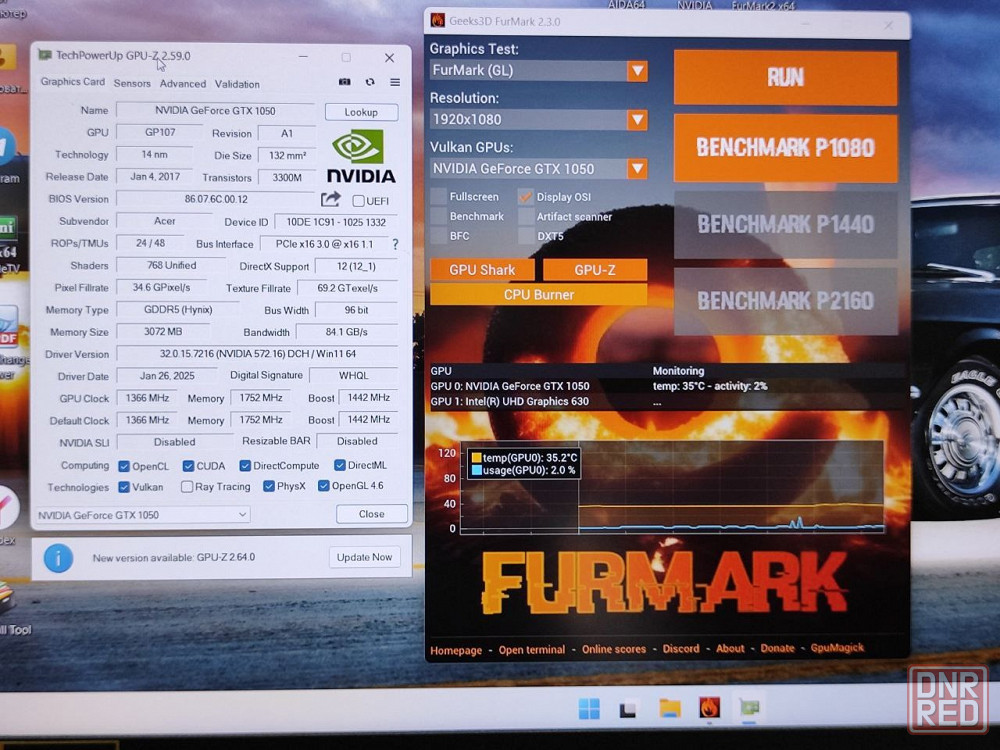Click the GPU-Z refresh icon
The width and height of the screenshot is (1000, 750).
[370, 82]
